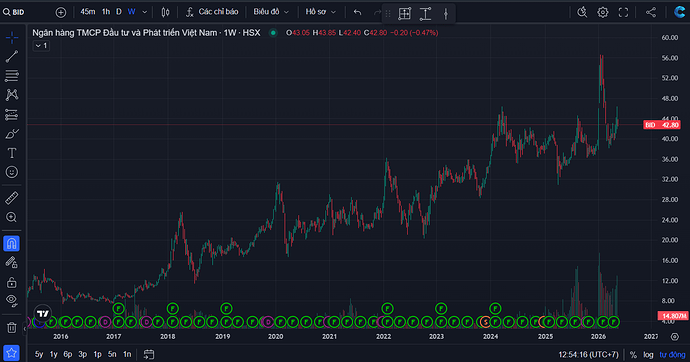Select the forecasting and measurement tool
Screen dimensions: 690x362
pos(12,114)
